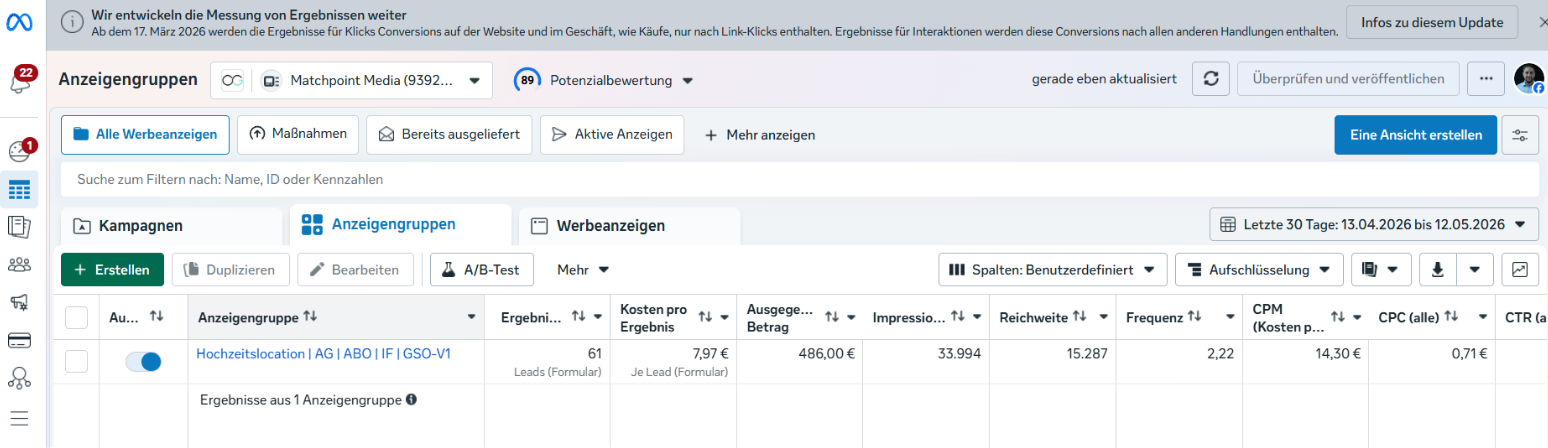Click Mehr anzeigen to add views

pyautogui.click(x=760, y=134)
